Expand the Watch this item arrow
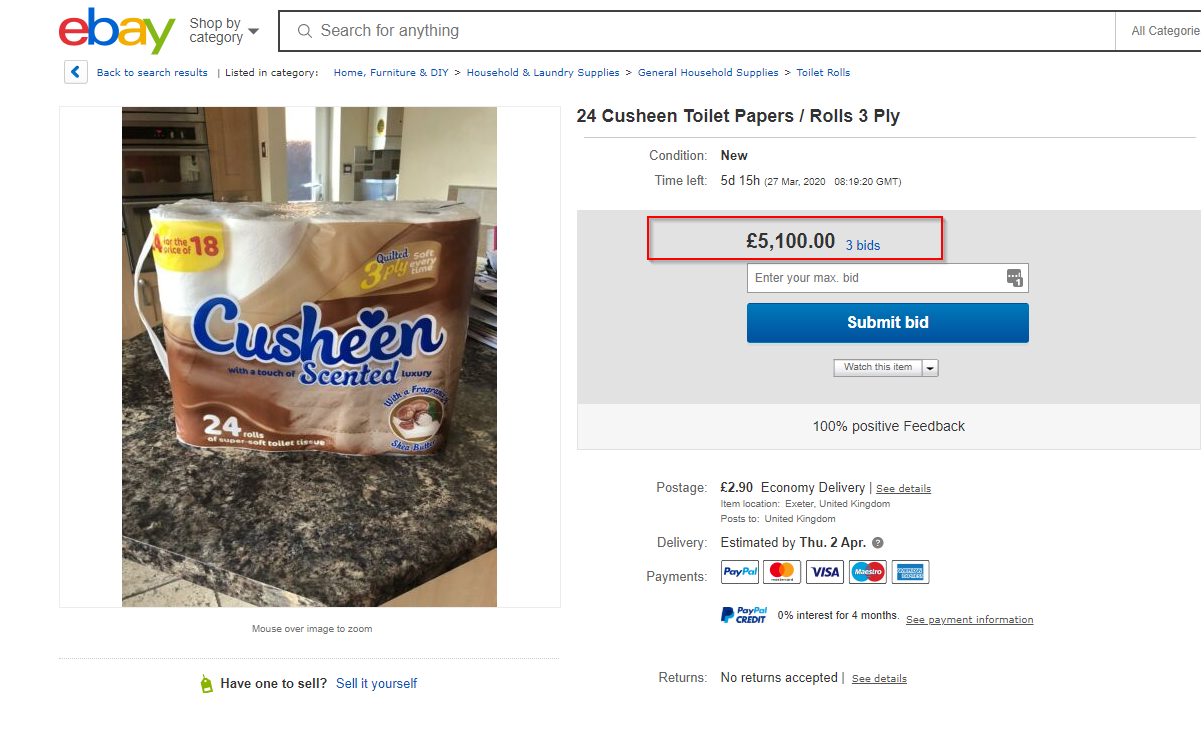This screenshot has height=756, width=1201. click(x=931, y=368)
